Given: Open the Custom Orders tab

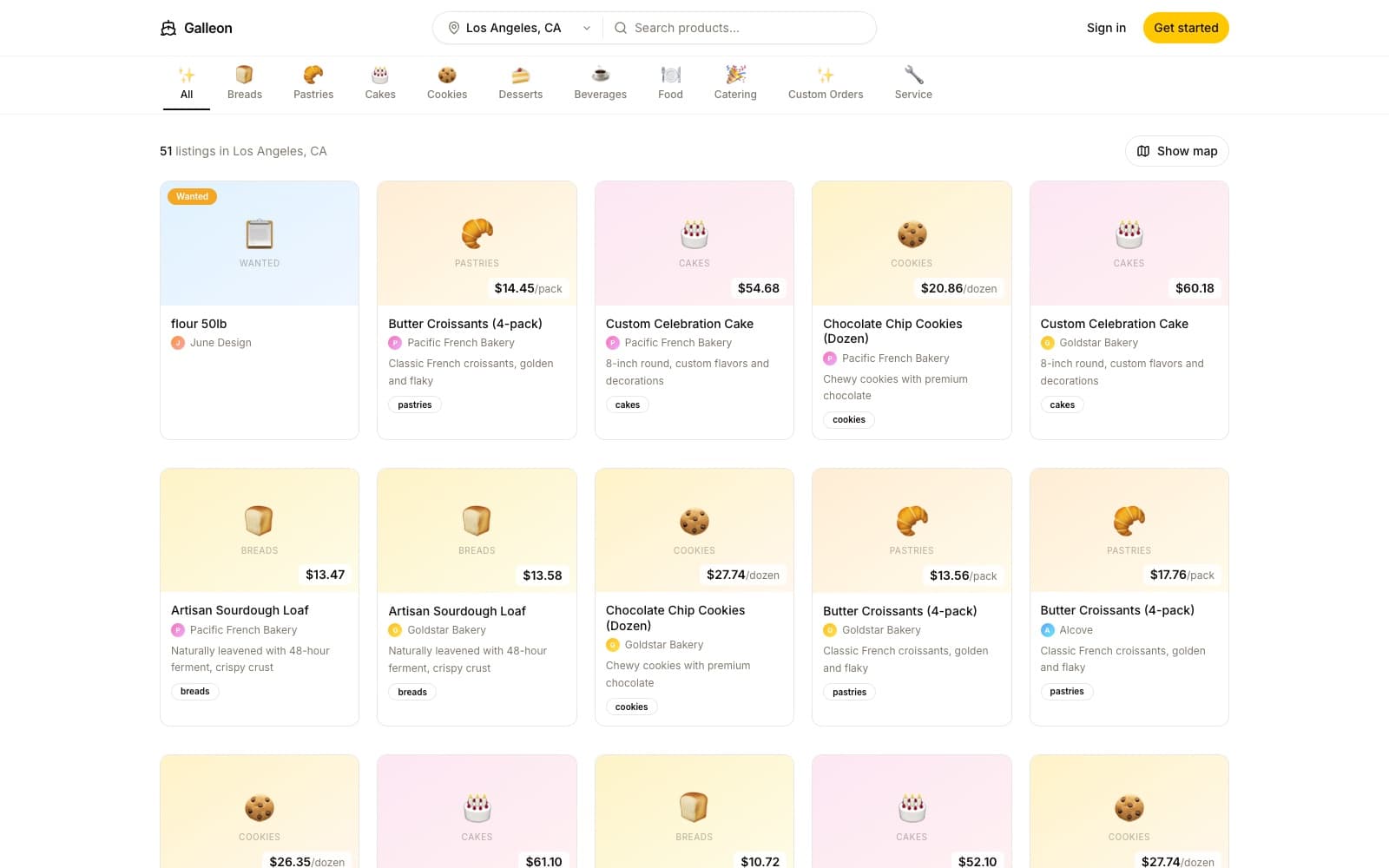Looking at the screenshot, I should [x=825, y=82].
